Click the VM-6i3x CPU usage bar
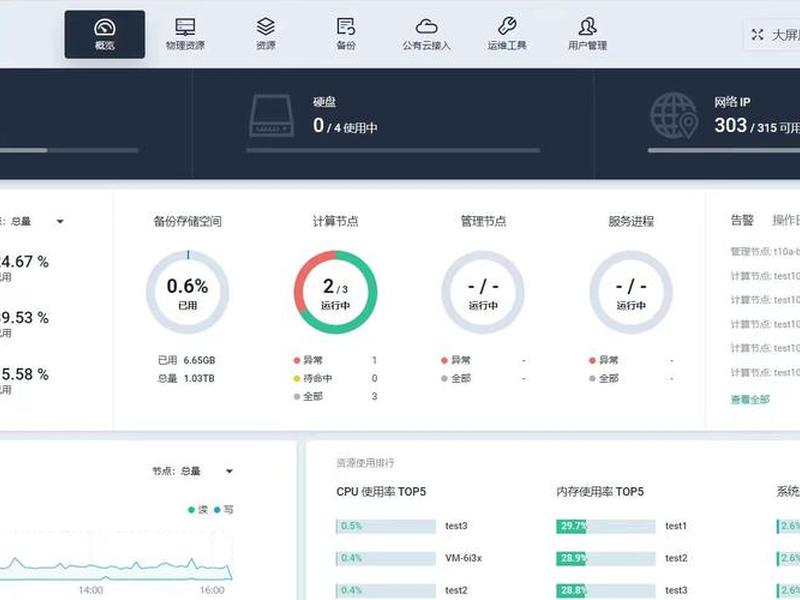Image resolution: width=800 pixels, height=600 pixels. click(386, 558)
